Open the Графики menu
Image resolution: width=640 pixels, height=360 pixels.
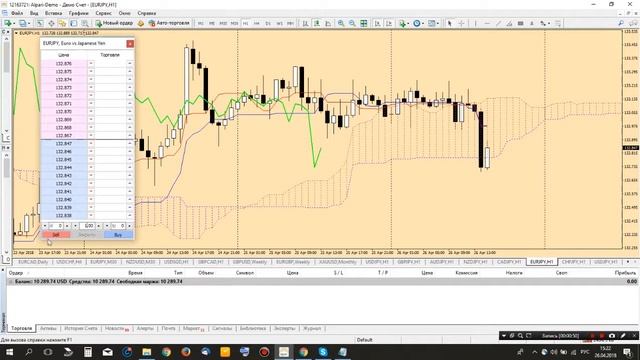pos(78,13)
